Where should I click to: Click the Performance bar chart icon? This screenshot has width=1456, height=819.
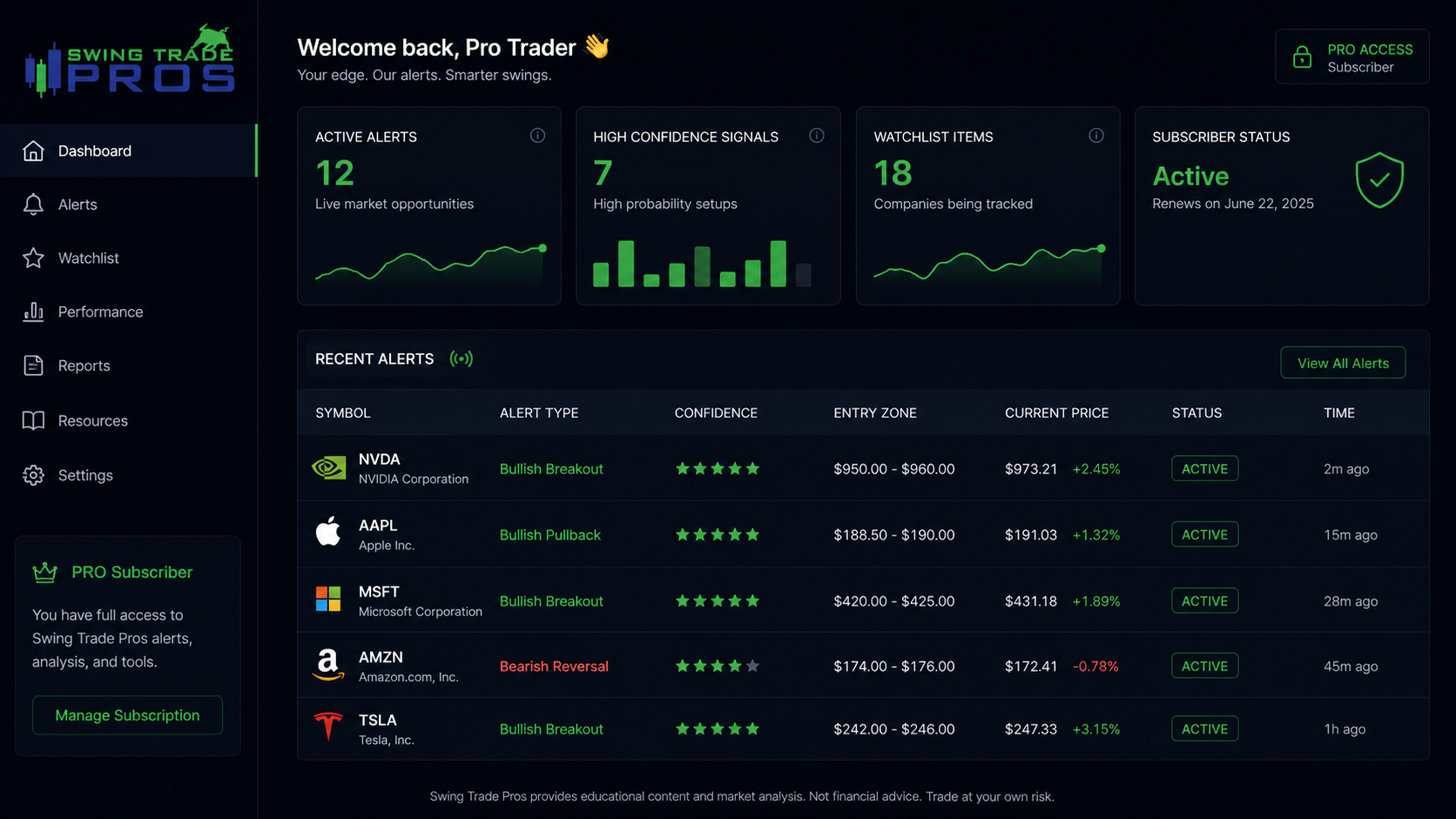click(33, 312)
